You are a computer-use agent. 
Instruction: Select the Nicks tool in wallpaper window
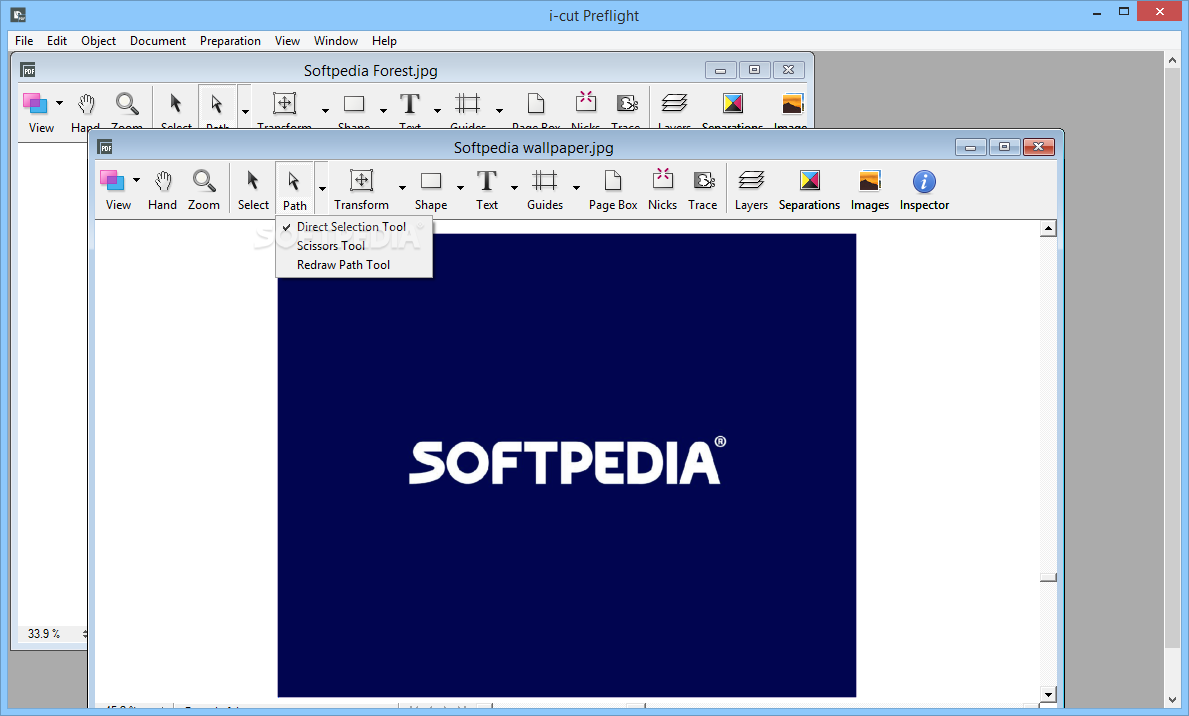click(x=663, y=190)
